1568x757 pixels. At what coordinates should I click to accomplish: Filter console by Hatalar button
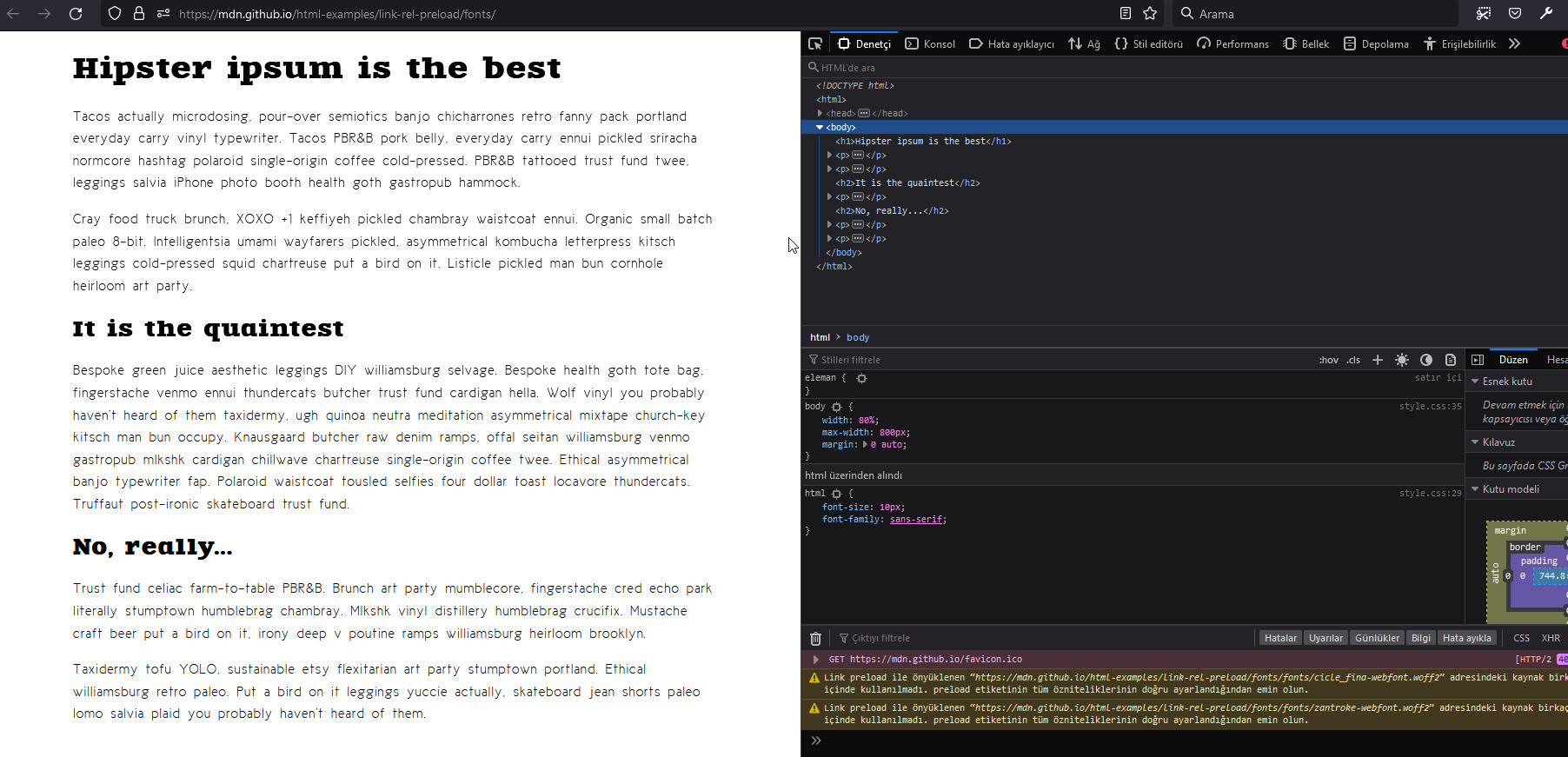click(1280, 638)
